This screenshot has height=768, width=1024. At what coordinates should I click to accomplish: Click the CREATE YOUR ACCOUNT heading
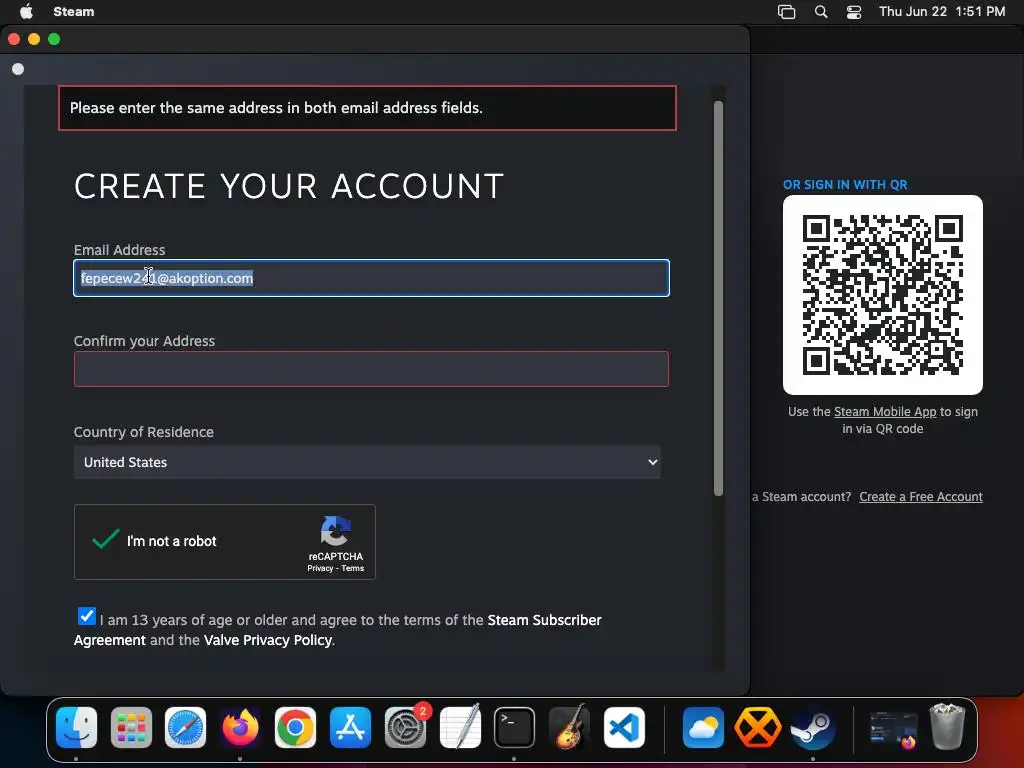click(289, 186)
